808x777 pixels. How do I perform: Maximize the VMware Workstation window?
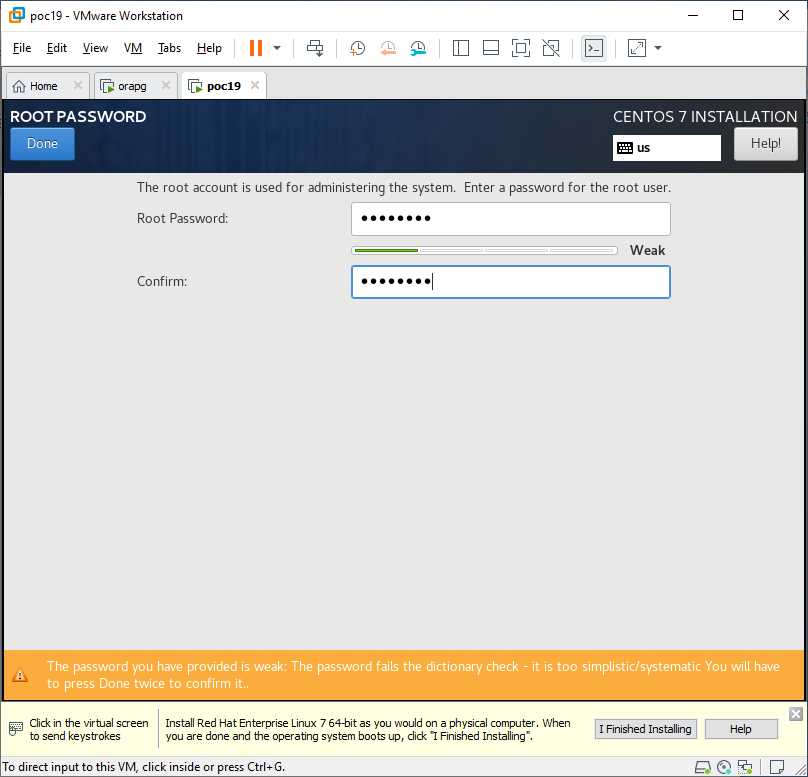click(738, 15)
